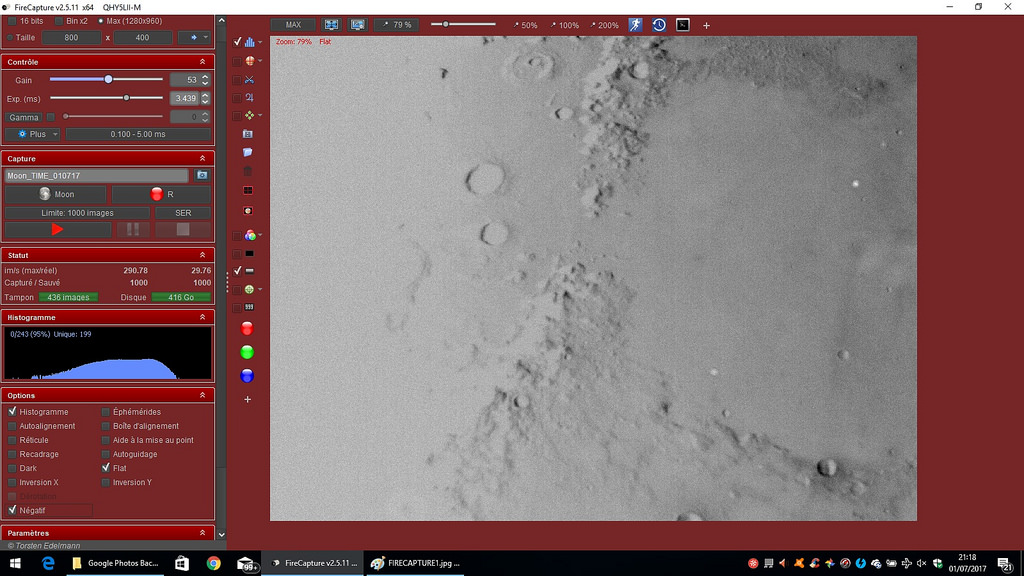The height and width of the screenshot is (576, 1024).
Task: Collapse the Contrôle panel
Action: (204, 62)
